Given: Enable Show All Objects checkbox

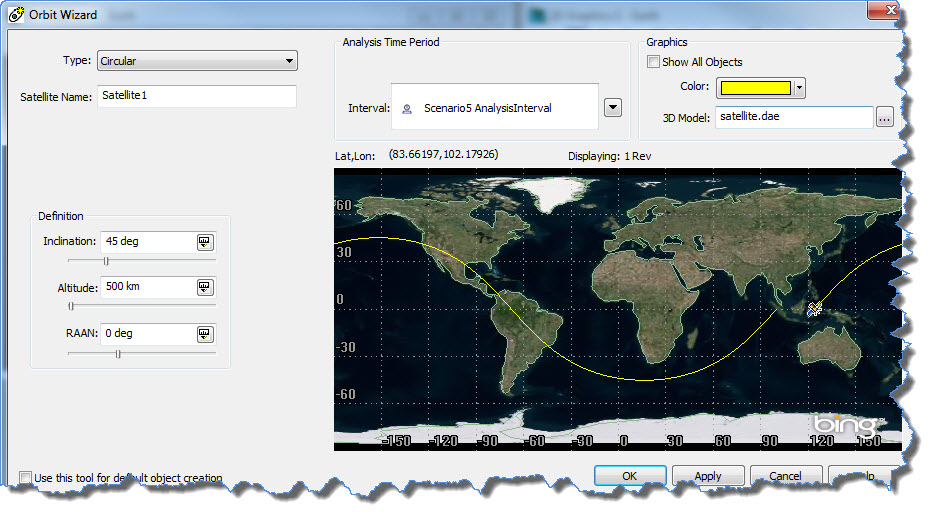Looking at the screenshot, I should [654, 62].
